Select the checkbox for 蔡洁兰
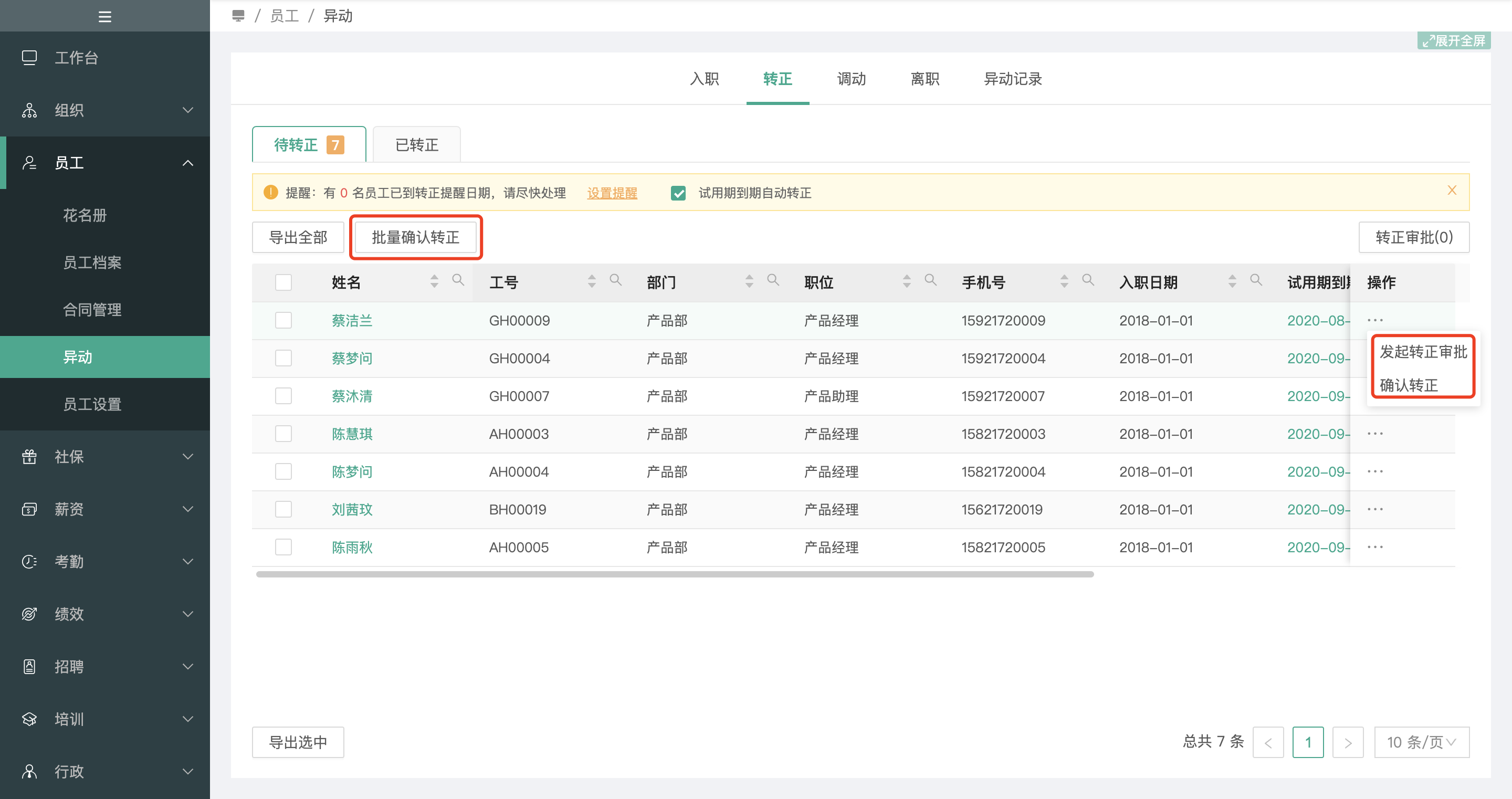The image size is (1512, 799). tap(283, 321)
